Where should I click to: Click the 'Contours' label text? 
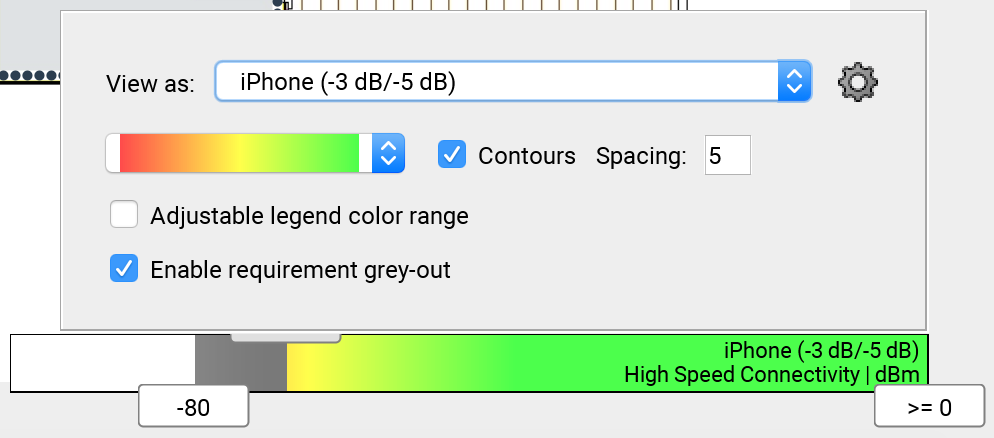click(527, 155)
